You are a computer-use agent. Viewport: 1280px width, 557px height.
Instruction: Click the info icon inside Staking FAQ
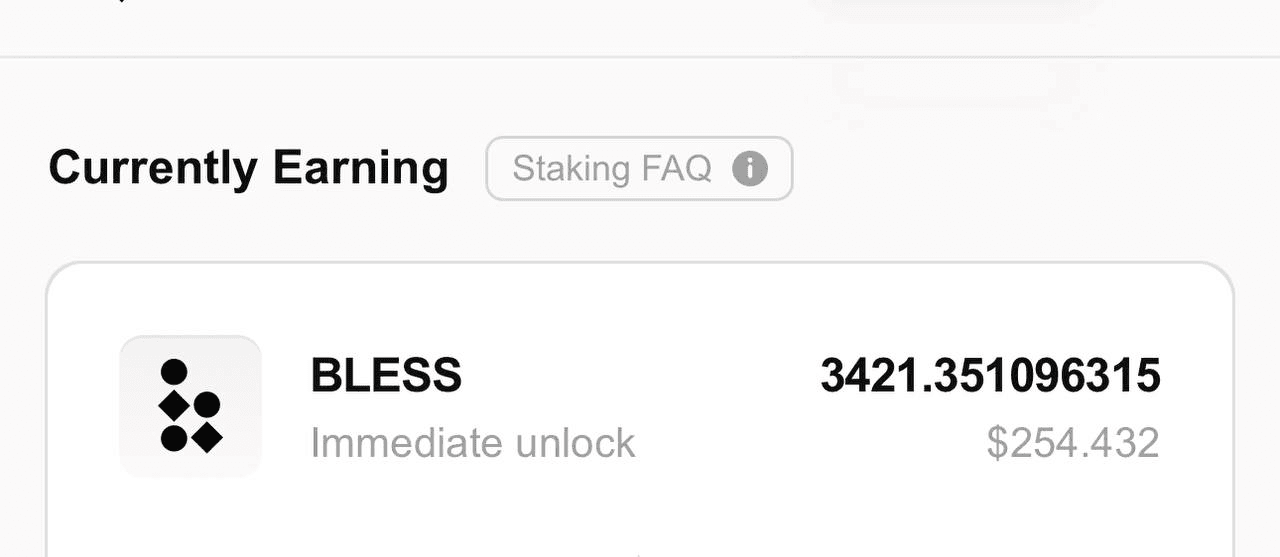[750, 168]
